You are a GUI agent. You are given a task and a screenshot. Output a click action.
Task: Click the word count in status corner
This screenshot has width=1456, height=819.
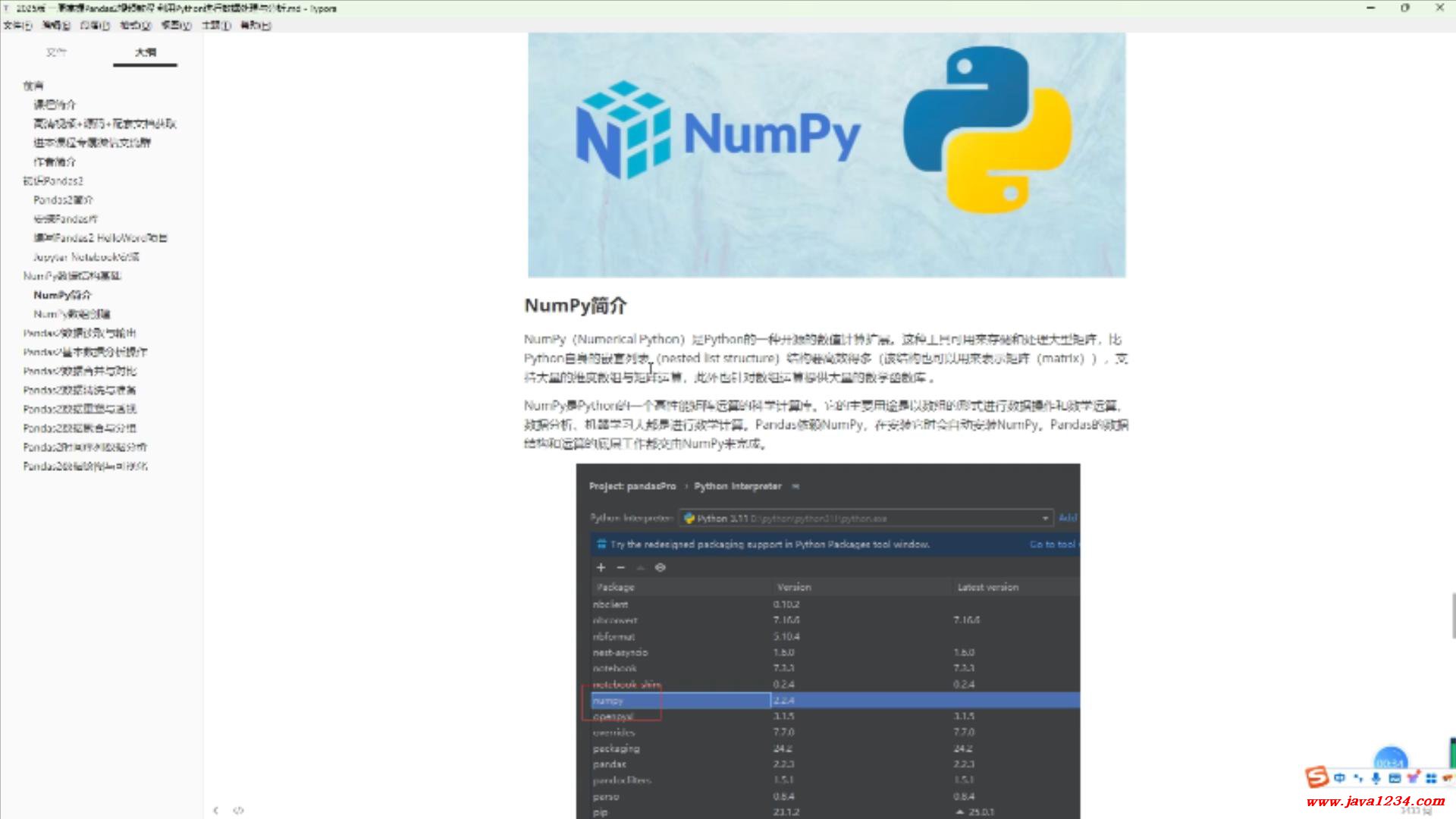(1417, 811)
